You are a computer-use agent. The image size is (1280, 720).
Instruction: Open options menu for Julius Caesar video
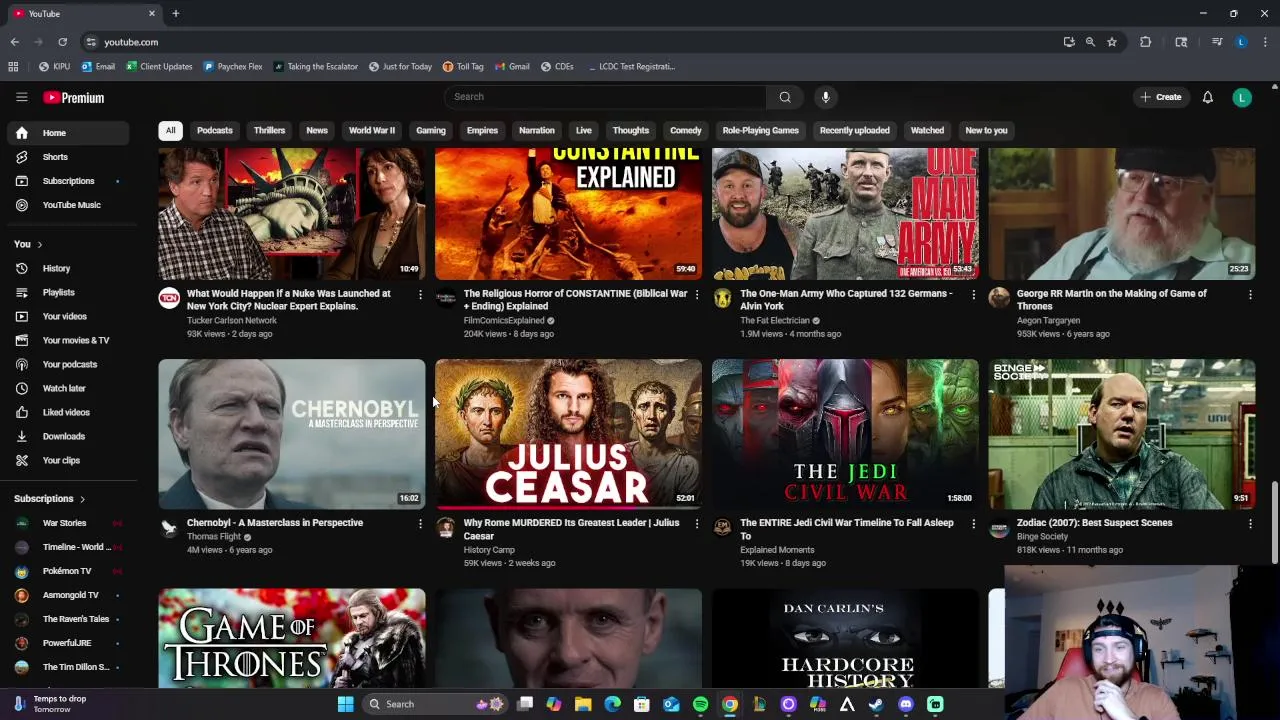click(x=697, y=523)
